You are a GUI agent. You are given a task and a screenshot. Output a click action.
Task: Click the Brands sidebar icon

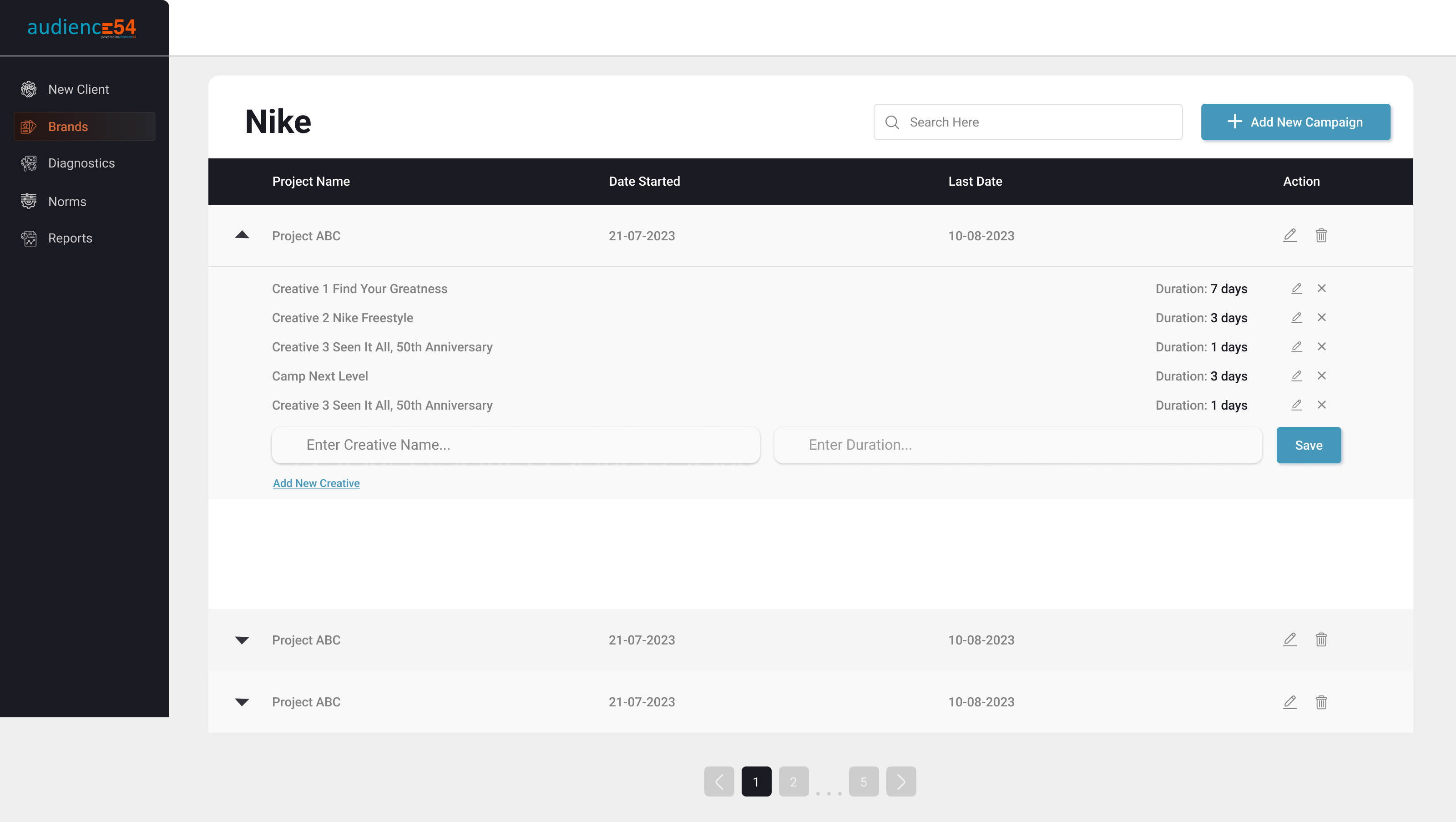point(29,127)
